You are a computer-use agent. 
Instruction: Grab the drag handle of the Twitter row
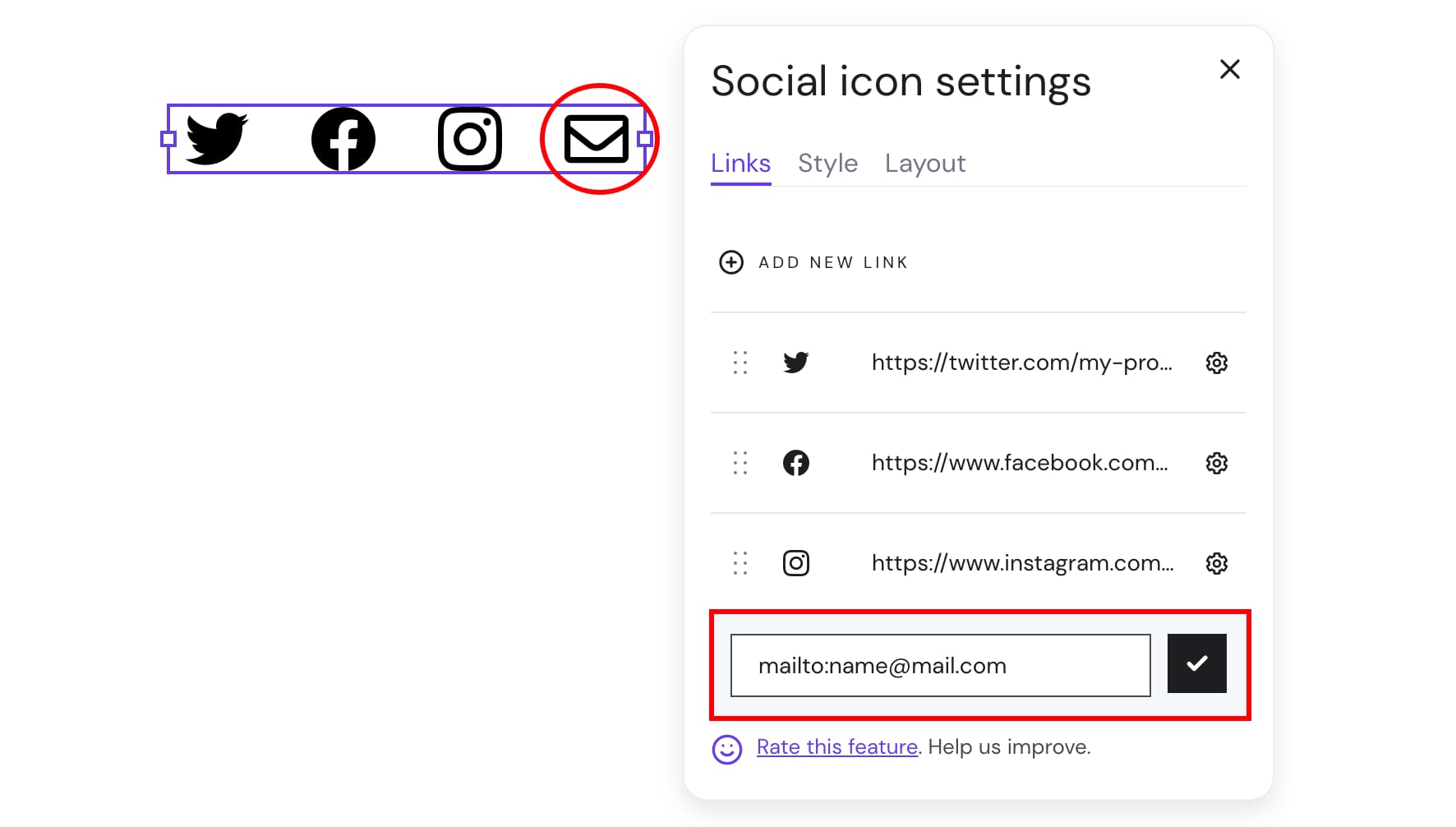click(740, 363)
